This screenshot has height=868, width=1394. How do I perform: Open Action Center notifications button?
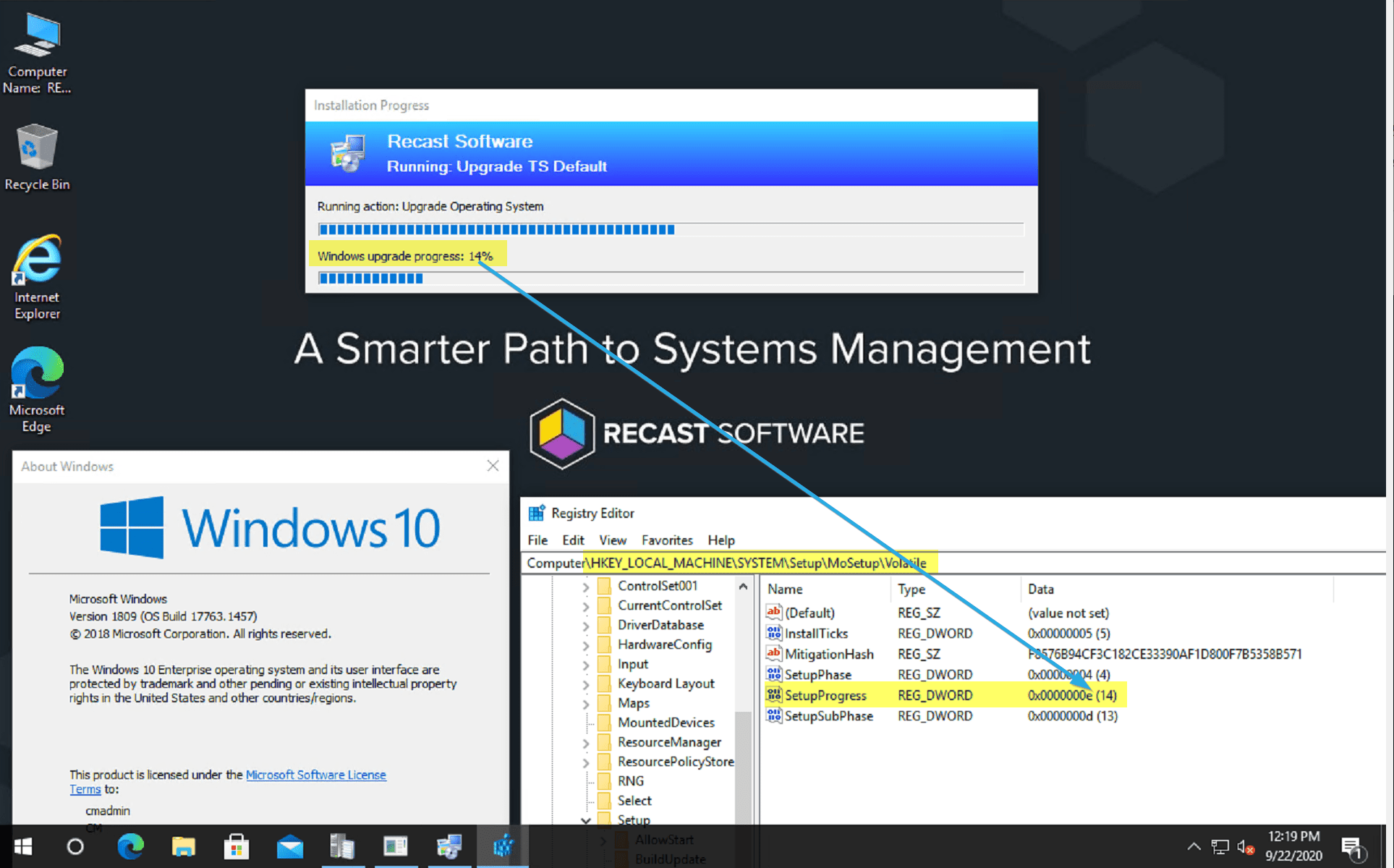pos(1354,846)
